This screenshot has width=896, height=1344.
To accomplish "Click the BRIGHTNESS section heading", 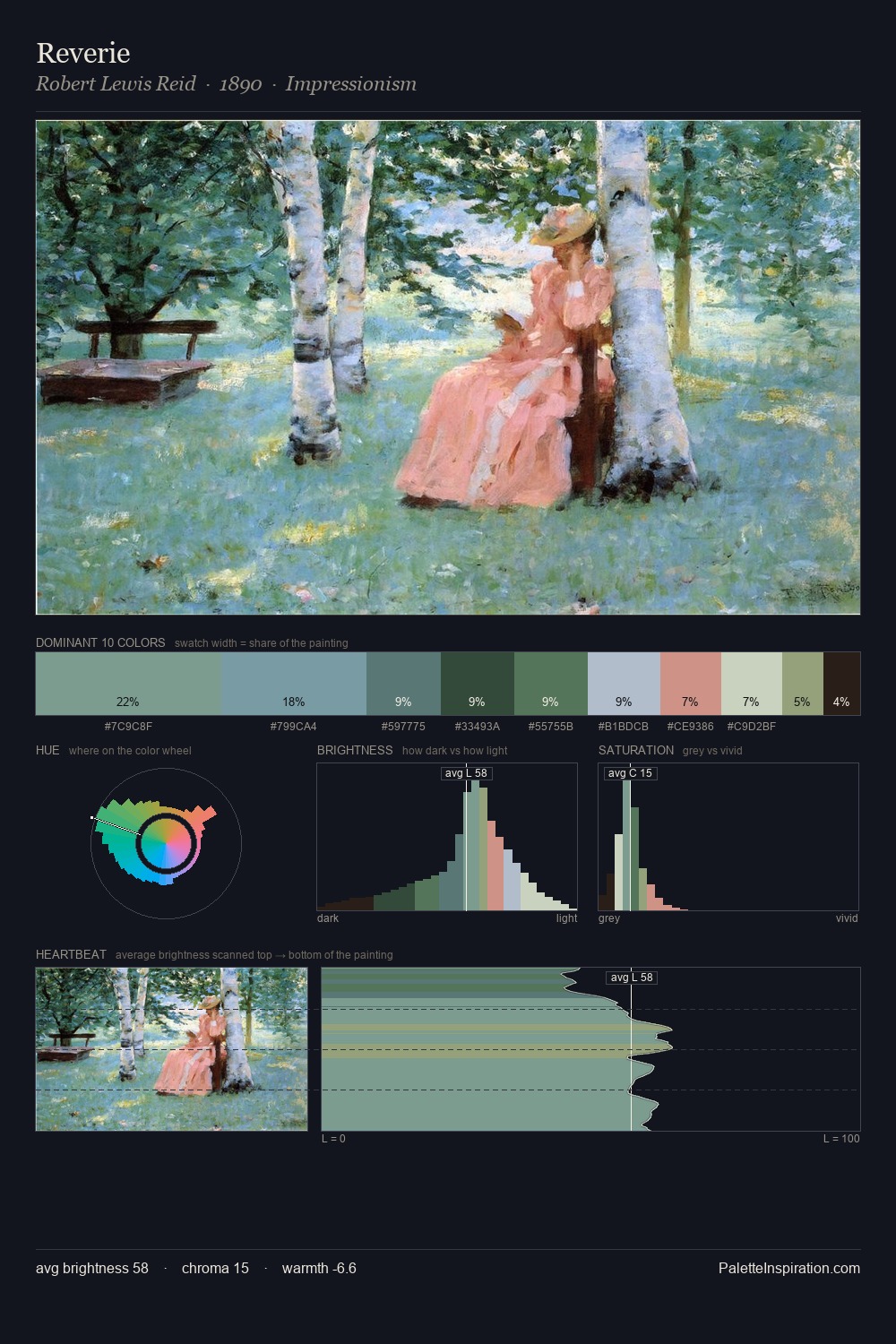I will click(x=355, y=750).
